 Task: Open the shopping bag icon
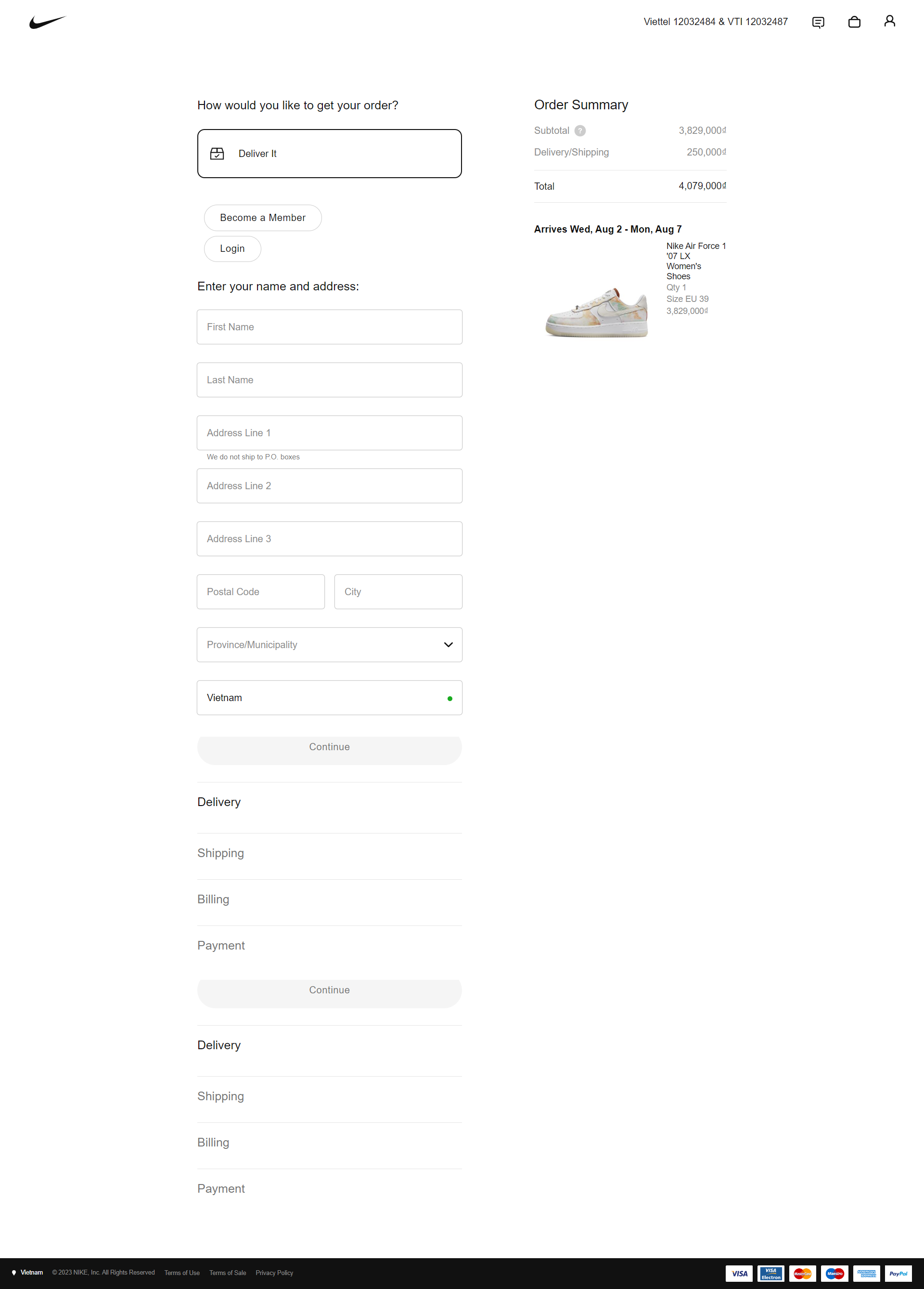click(x=854, y=22)
